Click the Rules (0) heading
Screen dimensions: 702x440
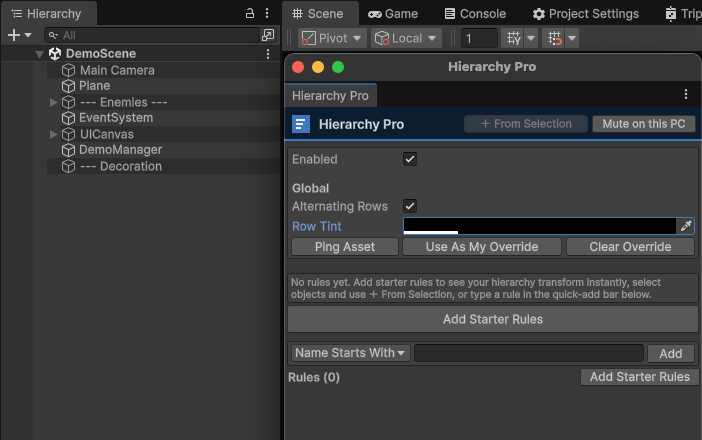click(313, 377)
